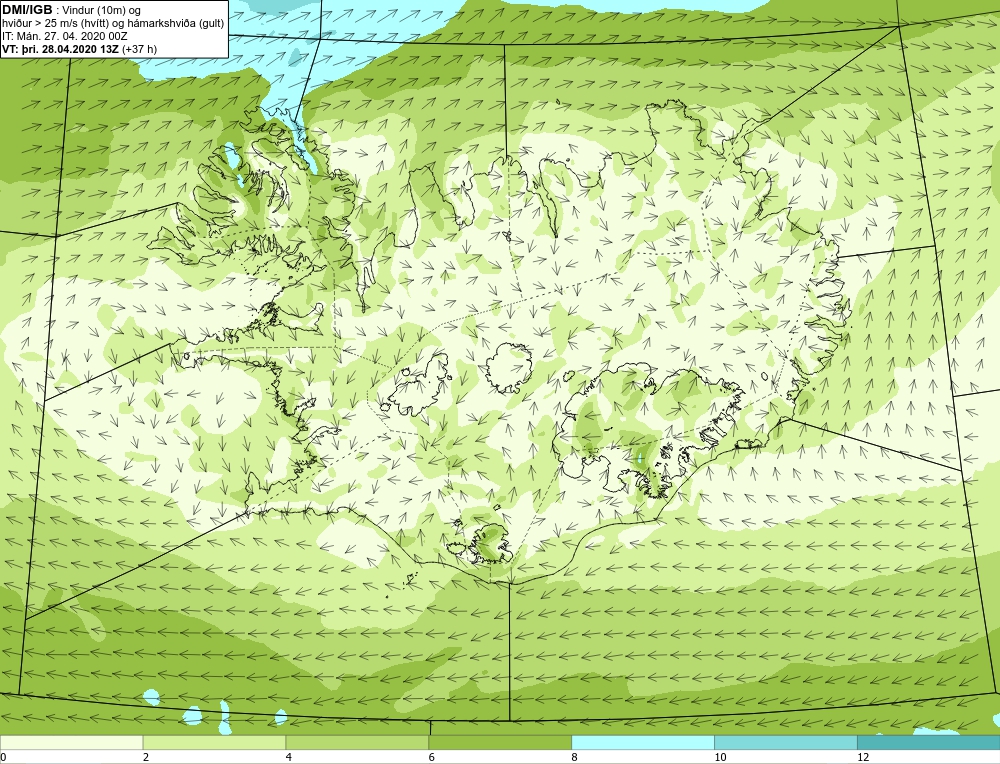The height and width of the screenshot is (764, 1000).
Task: Click the legend scale label '10'
Action: [720, 757]
